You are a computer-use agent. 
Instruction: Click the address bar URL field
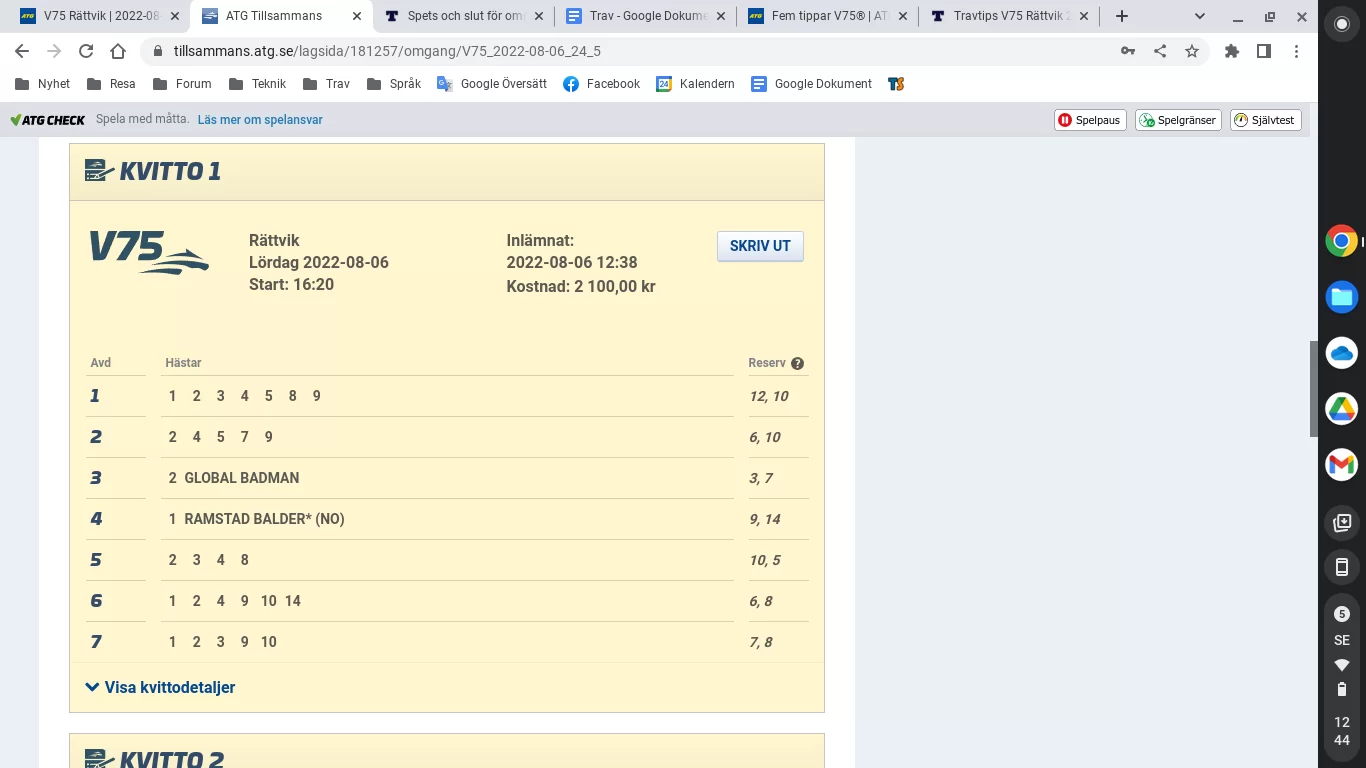click(400, 50)
